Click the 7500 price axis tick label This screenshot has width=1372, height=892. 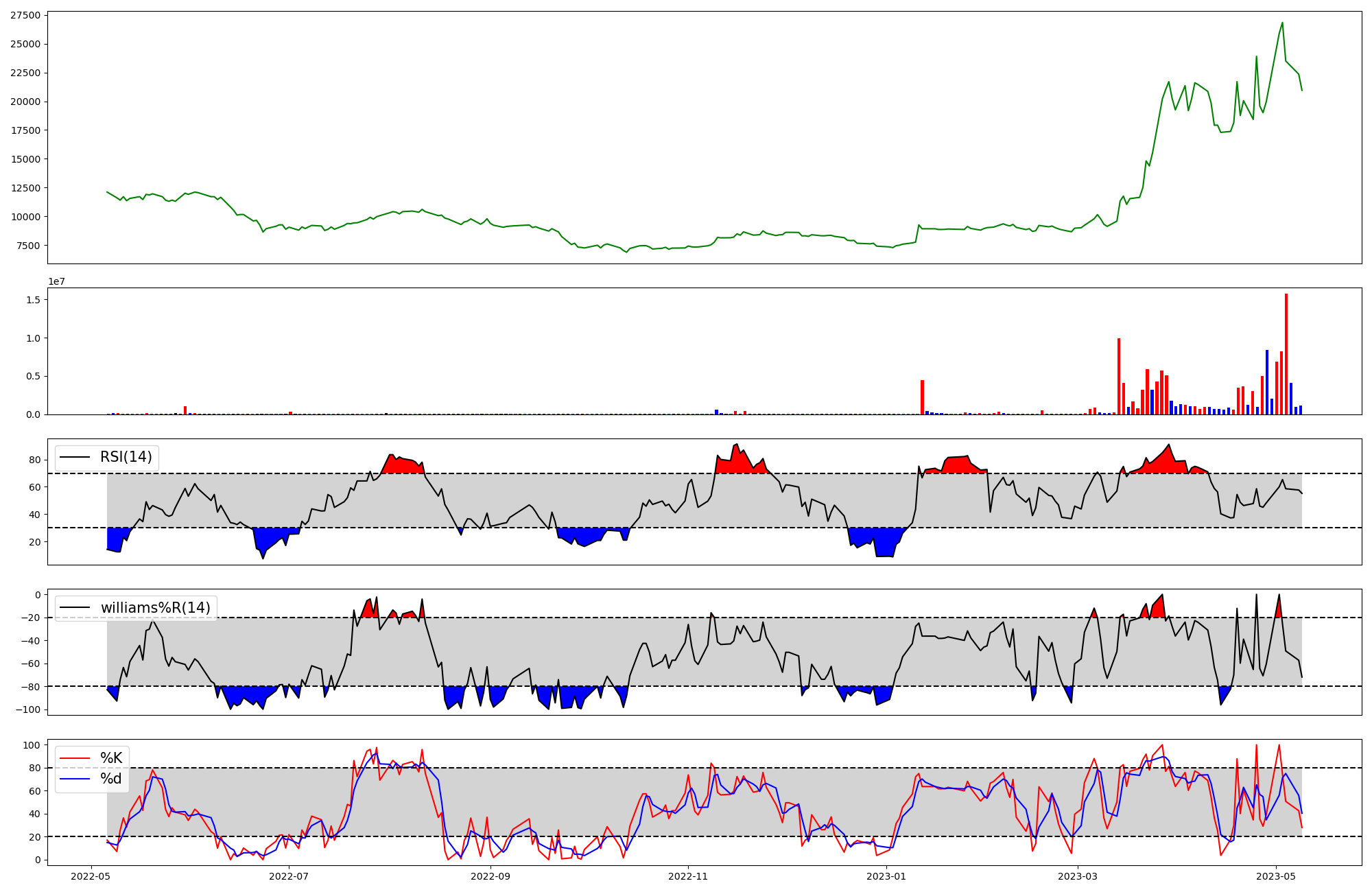(28, 246)
